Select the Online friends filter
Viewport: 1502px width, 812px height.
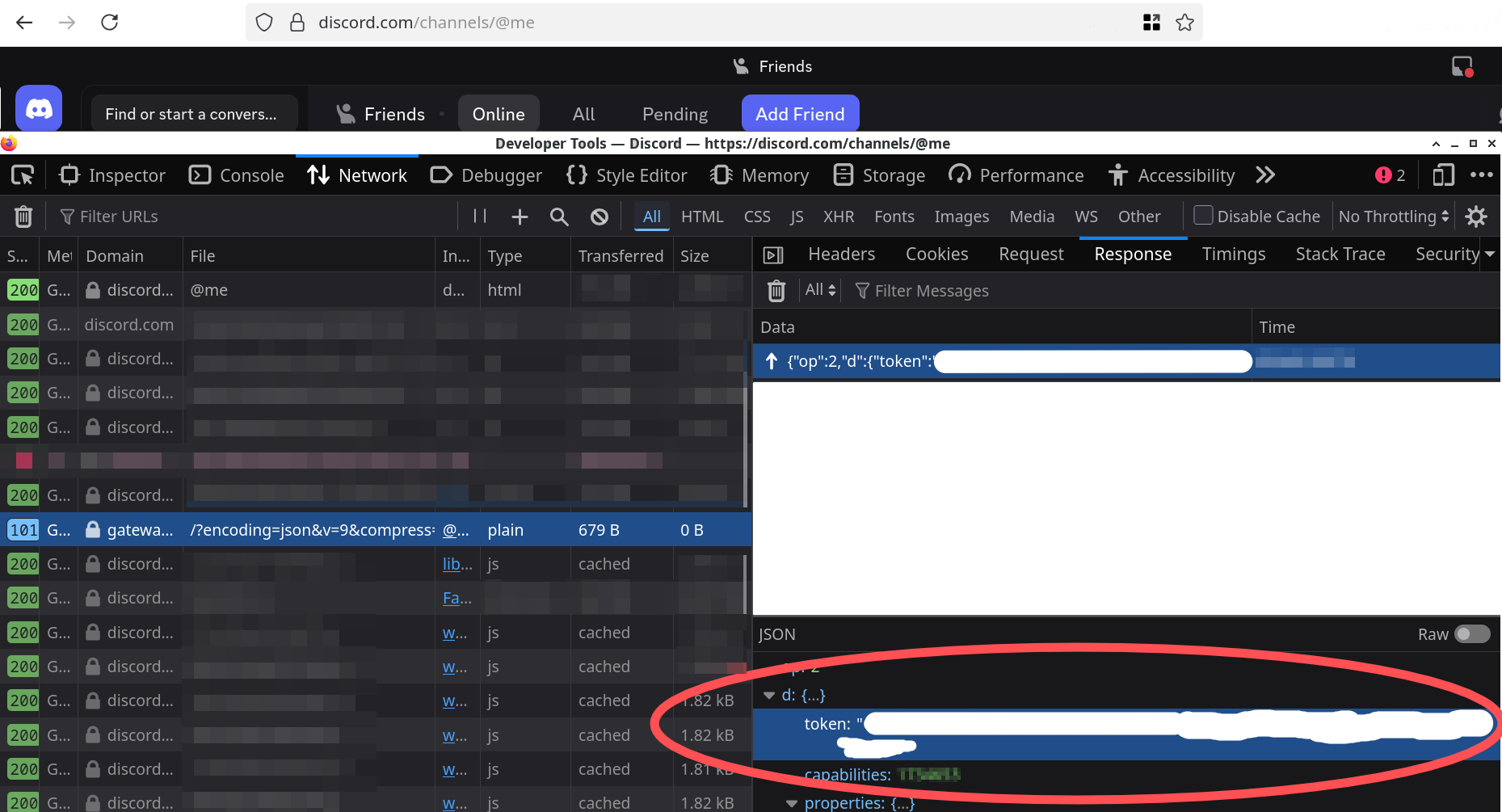(499, 114)
